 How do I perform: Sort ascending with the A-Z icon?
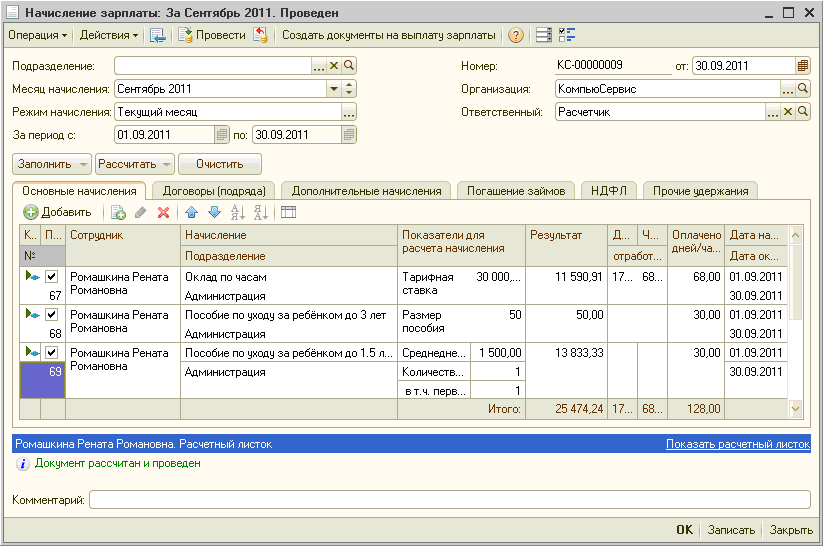(x=238, y=213)
